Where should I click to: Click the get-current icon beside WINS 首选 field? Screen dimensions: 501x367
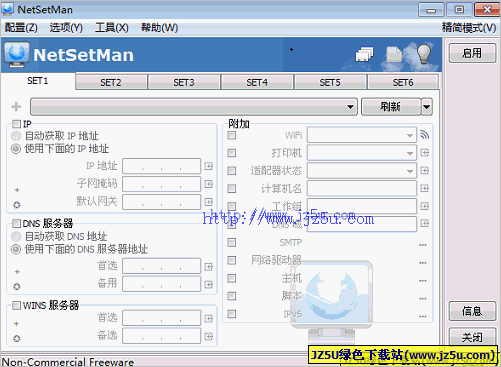click(209, 319)
